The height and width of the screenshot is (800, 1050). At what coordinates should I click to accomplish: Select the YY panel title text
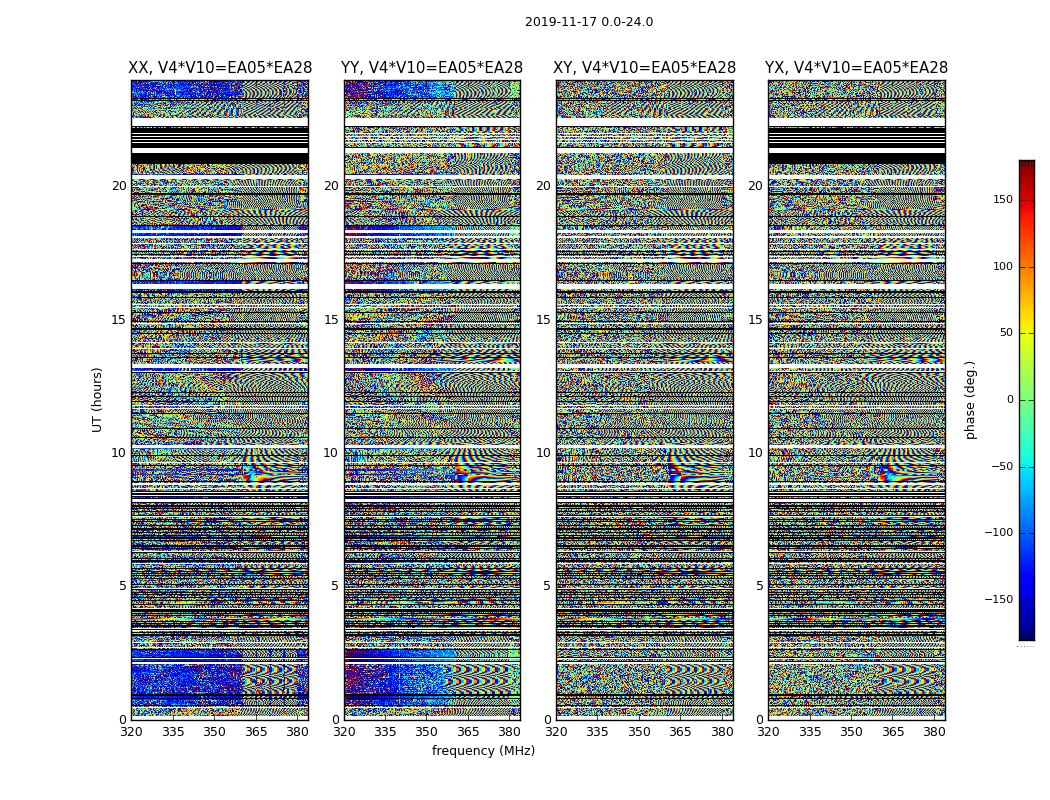pyautogui.click(x=432, y=68)
